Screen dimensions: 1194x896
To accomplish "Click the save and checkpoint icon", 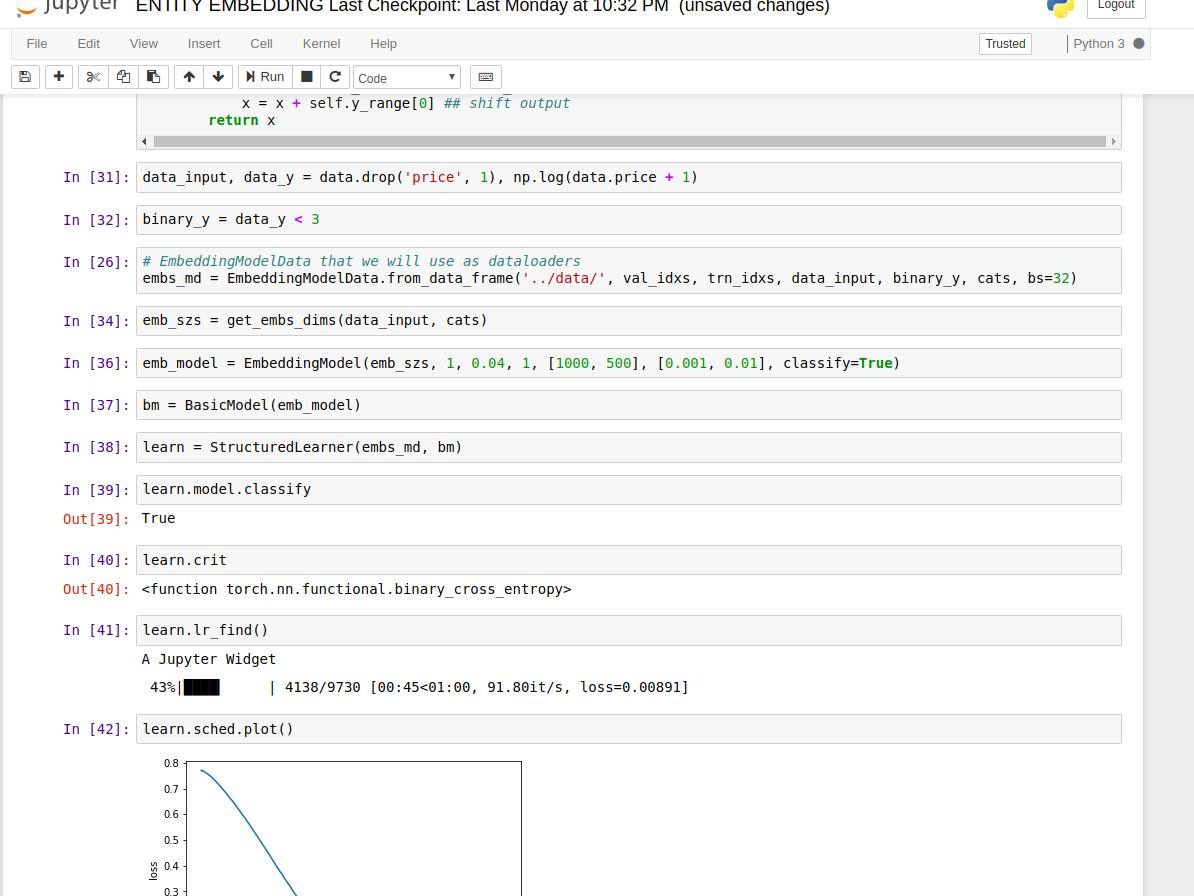I will [25, 77].
